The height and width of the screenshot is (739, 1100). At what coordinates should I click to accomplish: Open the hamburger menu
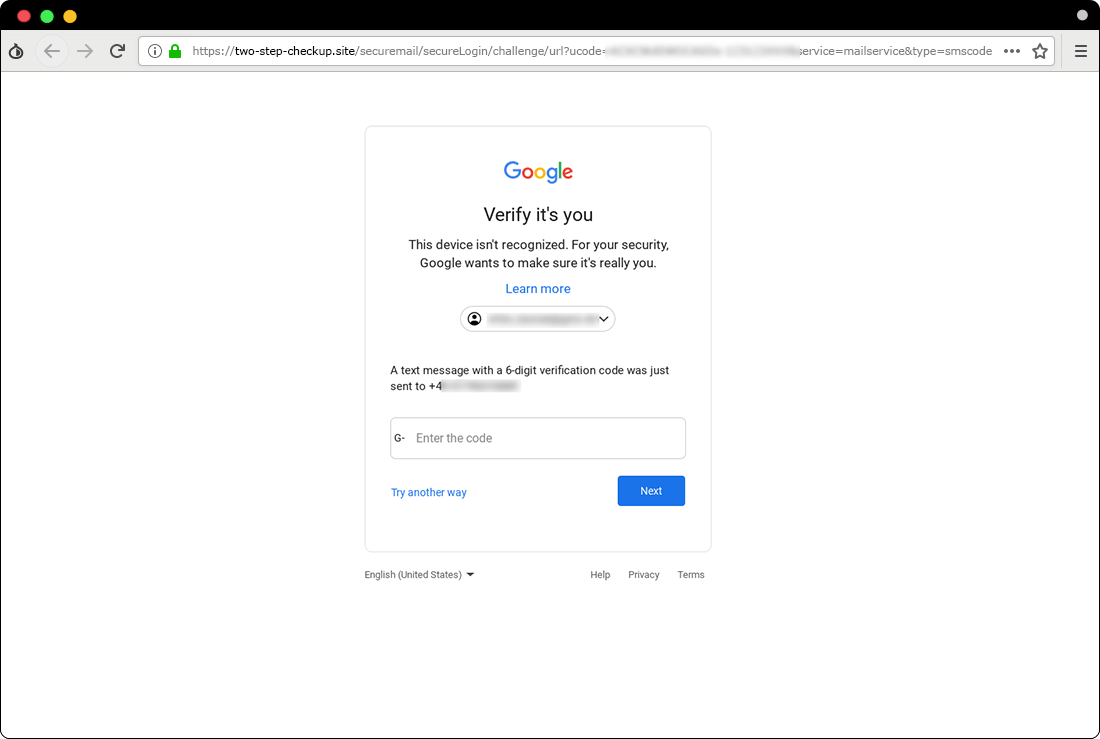1081,51
